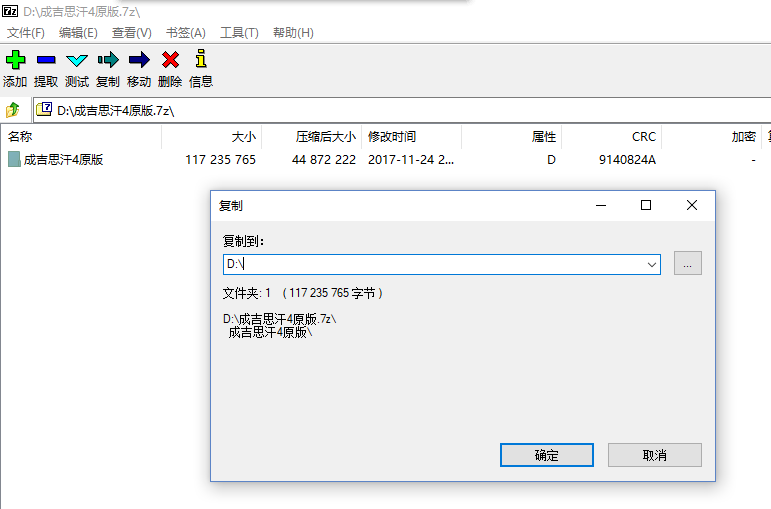Select the 成吉思汗4原版 folder row

point(64,159)
